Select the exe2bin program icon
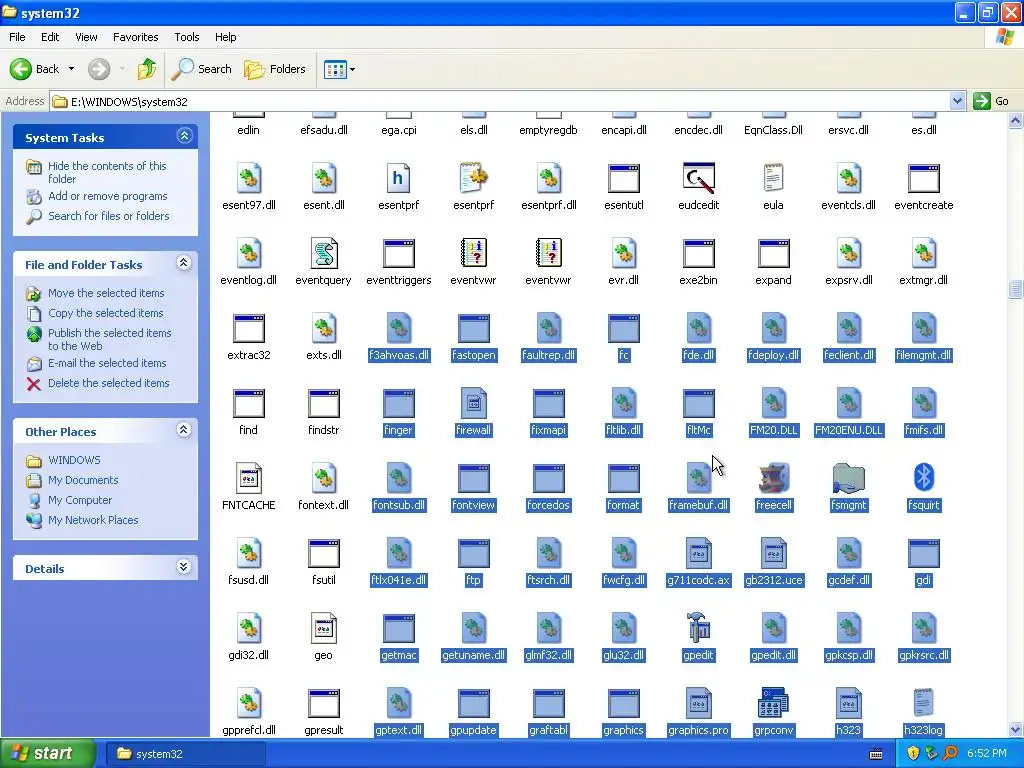The height and width of the screenshot is (768, 1024). tap(698, 253)
